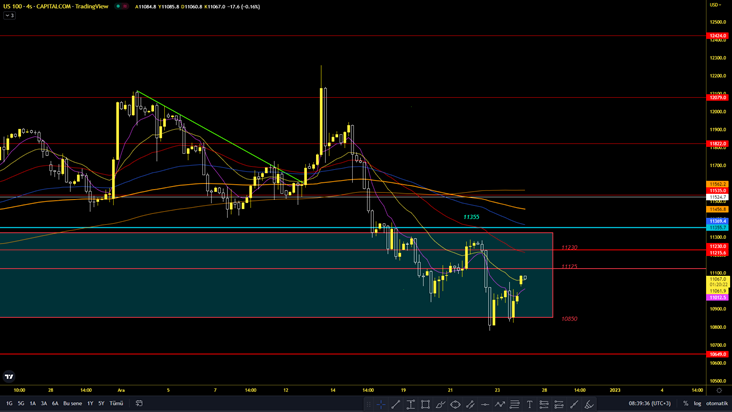
Task: Select the cyan 11355 level text
Action: click(x=471, y=217)
